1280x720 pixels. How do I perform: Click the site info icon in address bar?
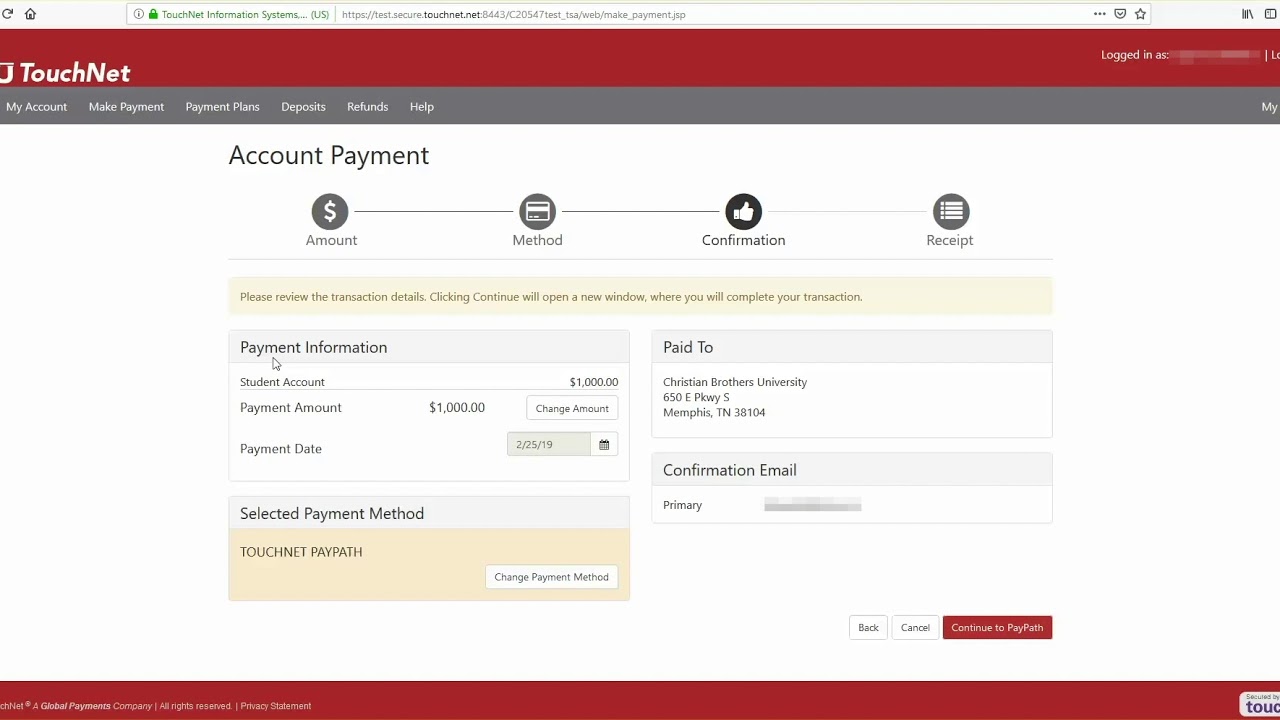pyautogui.click(x=139, y=14)
